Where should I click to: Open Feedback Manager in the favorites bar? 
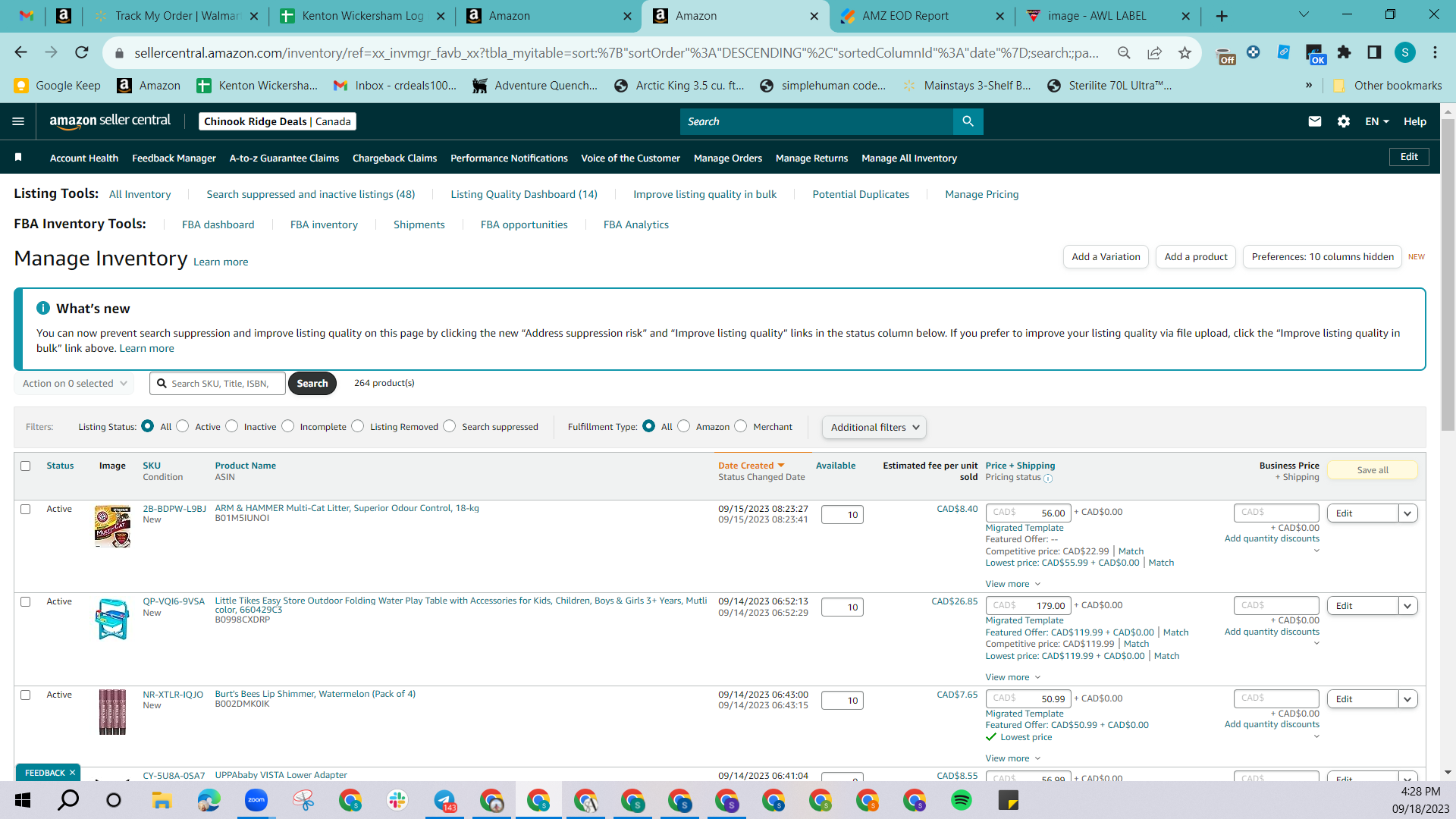pyautogui.click(x=174, y=158)
